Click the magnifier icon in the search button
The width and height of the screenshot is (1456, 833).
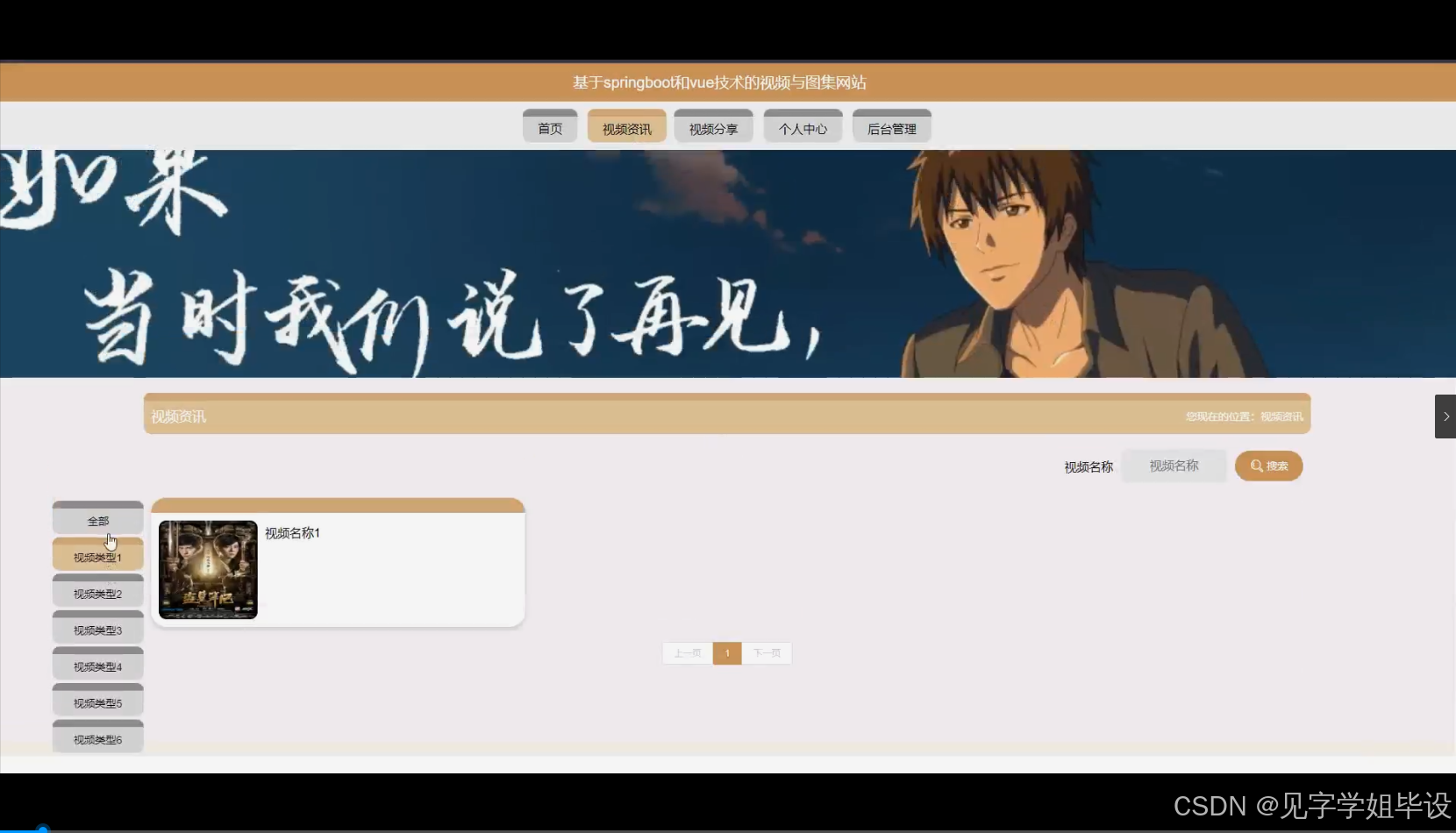(x=1256, y=466)
